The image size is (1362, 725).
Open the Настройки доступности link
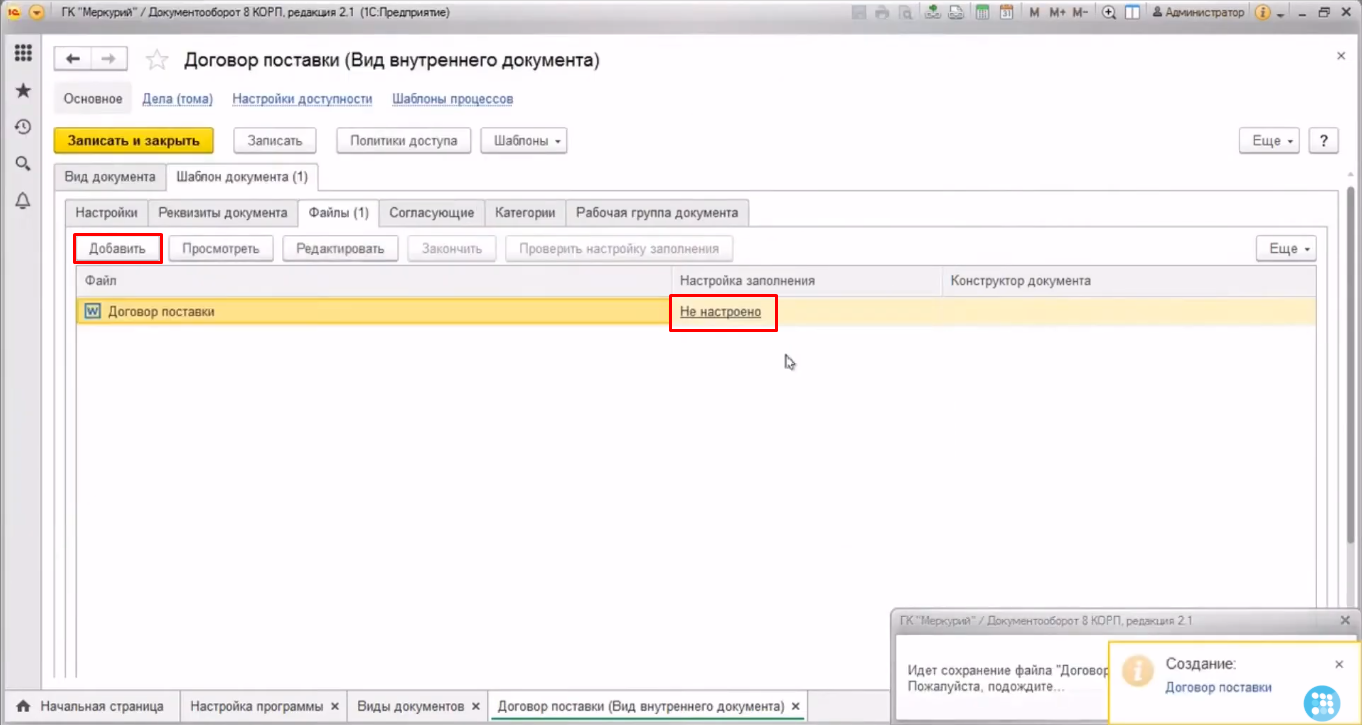click(x=302, y=99)
